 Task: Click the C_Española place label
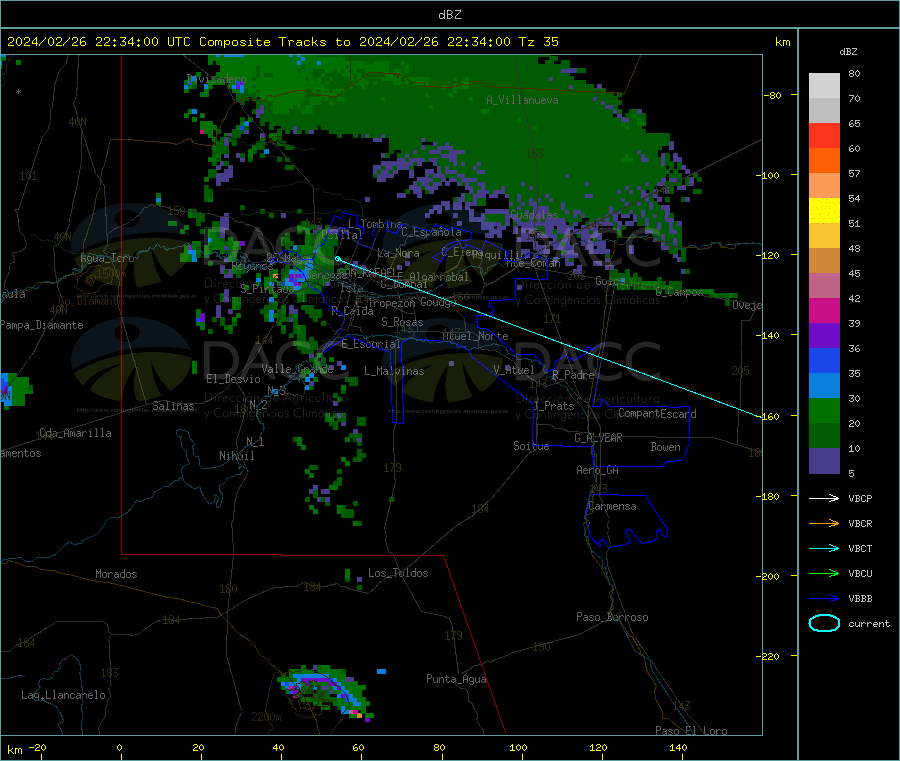pyautogui.click(x=431, y=232)
